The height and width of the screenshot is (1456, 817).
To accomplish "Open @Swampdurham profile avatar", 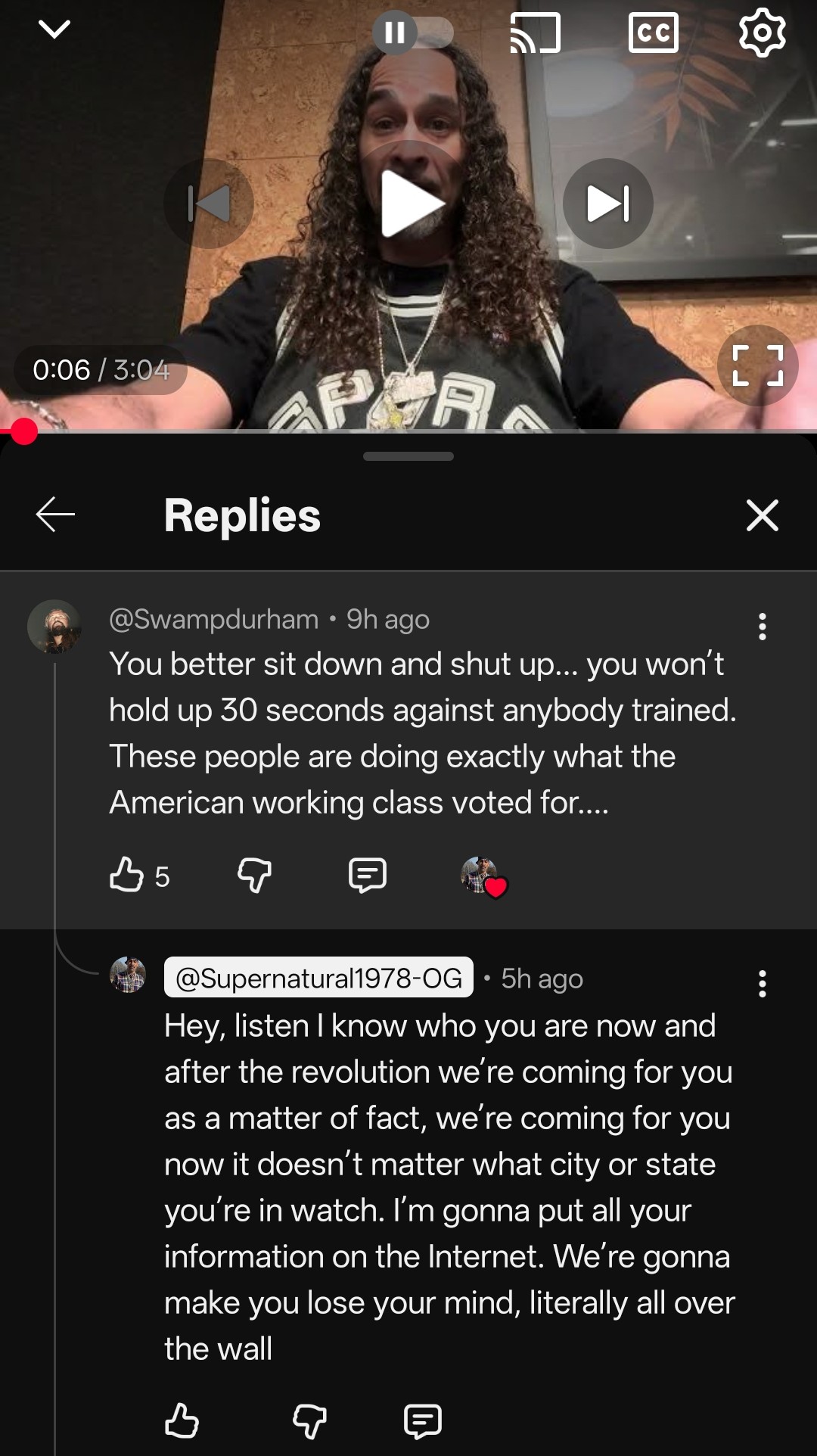I will coord(54,627).
